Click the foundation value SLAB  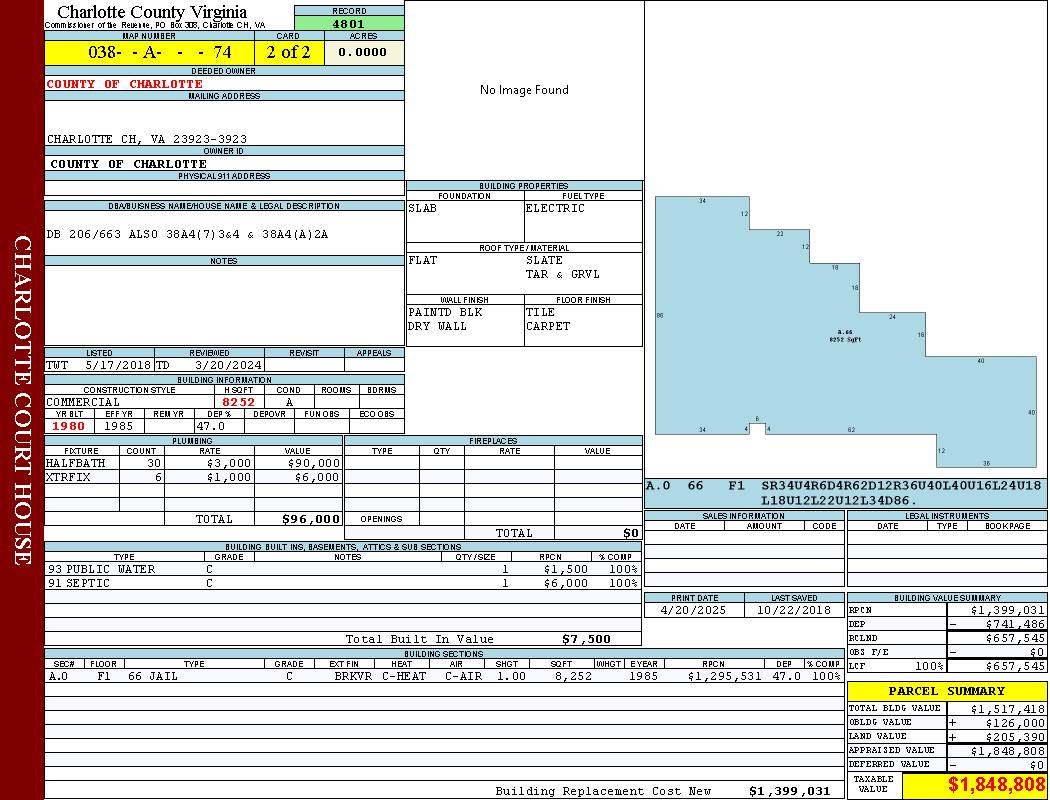point(423,208)
